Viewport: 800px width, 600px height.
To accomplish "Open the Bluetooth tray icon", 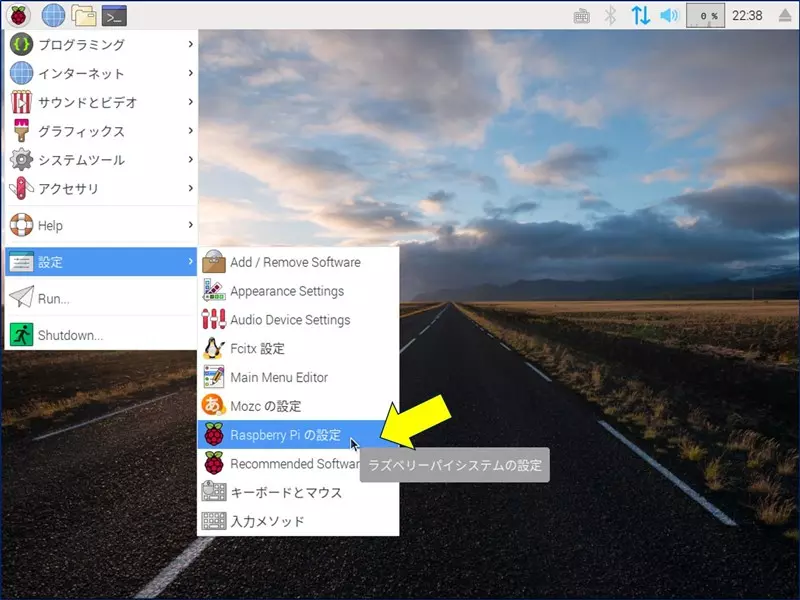I will 610,16.
